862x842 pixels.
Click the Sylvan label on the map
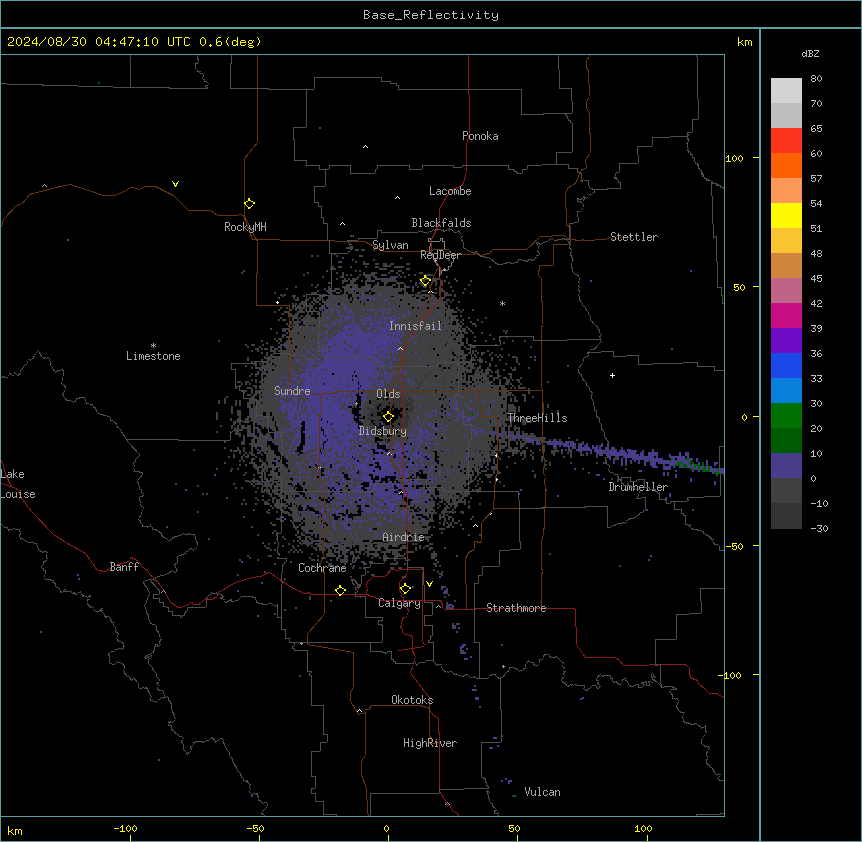[x=390, y=245]
